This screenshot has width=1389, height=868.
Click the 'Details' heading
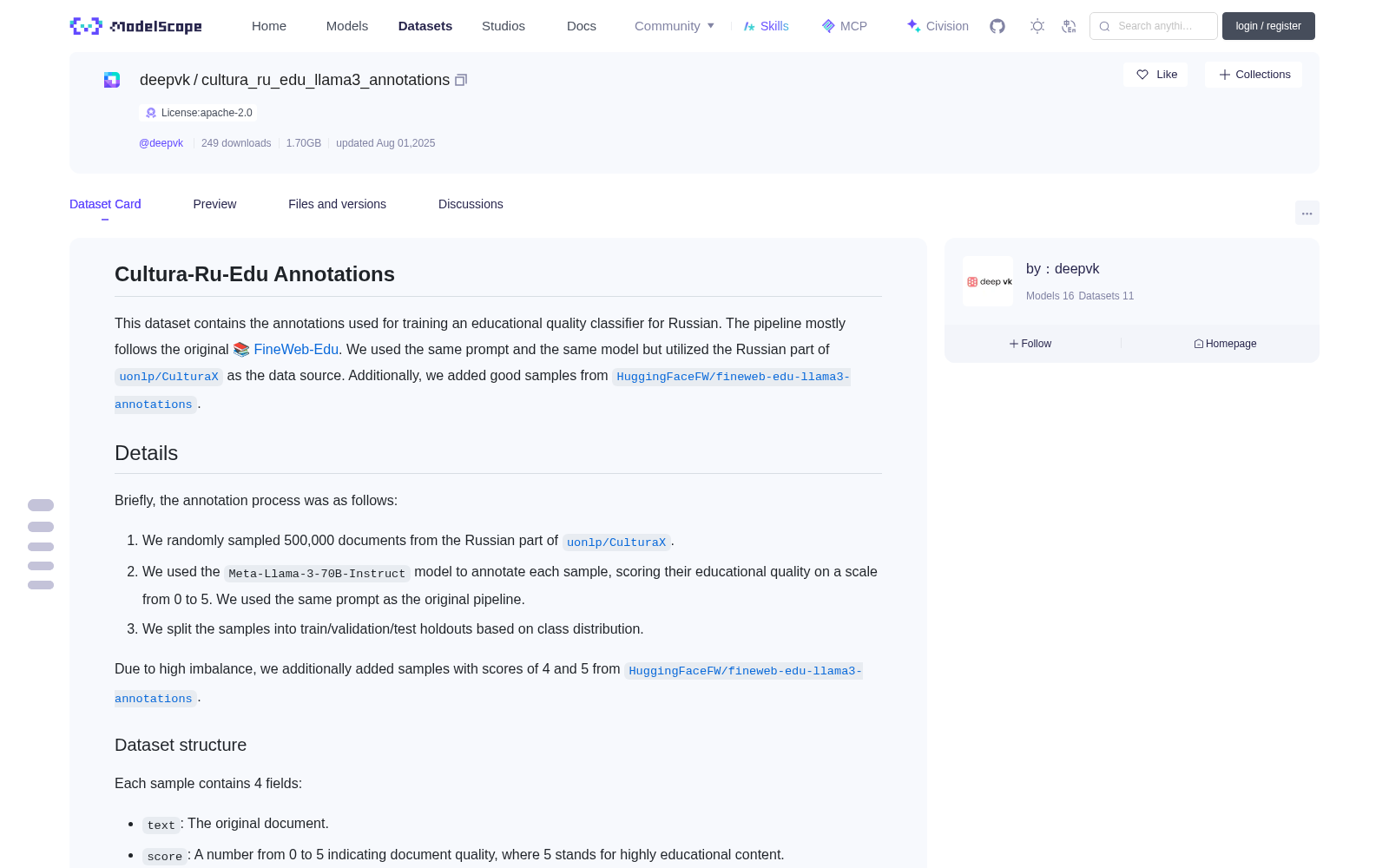tap(146, 453)
